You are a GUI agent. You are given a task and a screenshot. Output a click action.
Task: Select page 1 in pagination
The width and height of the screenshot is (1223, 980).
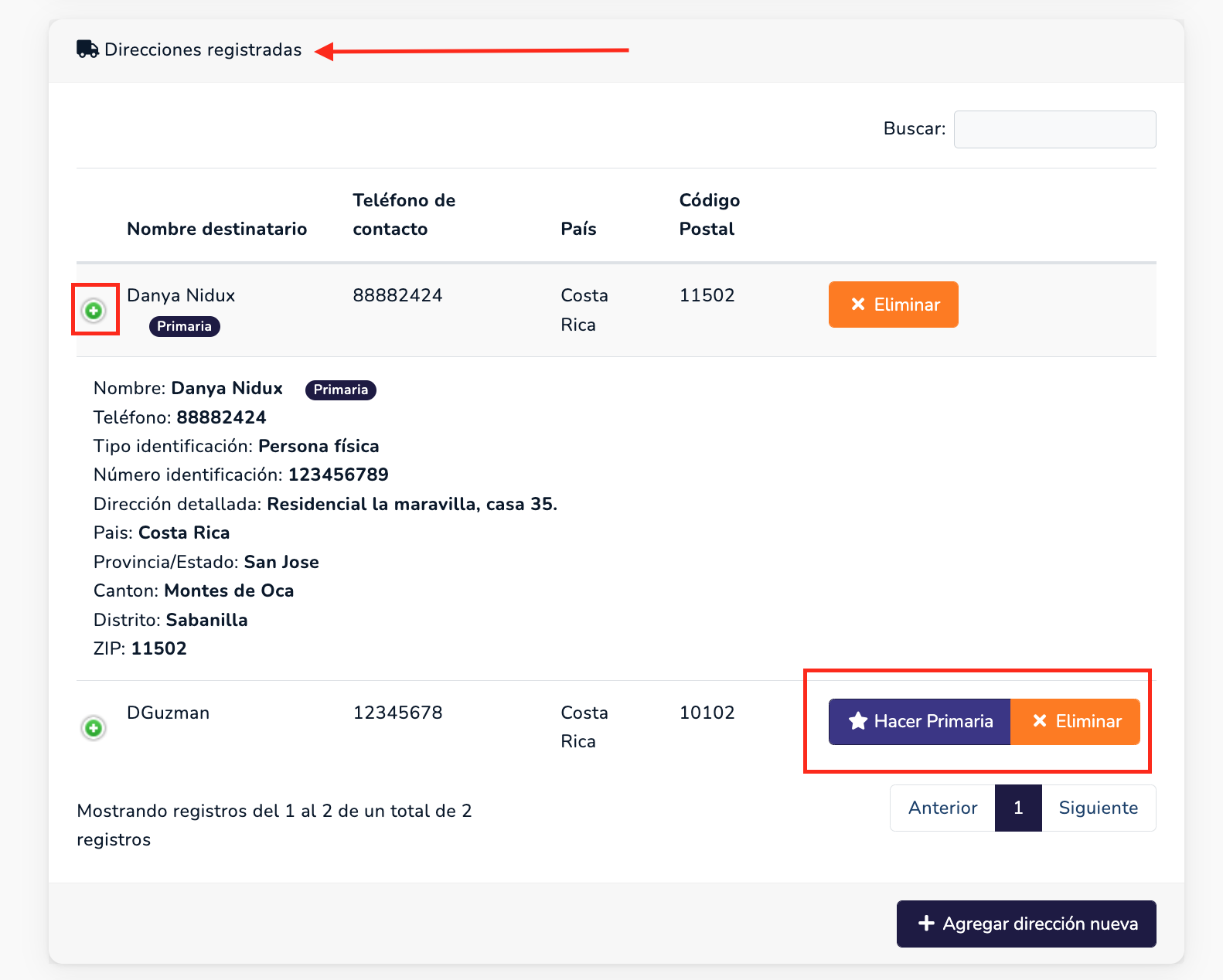[1018, 808]
